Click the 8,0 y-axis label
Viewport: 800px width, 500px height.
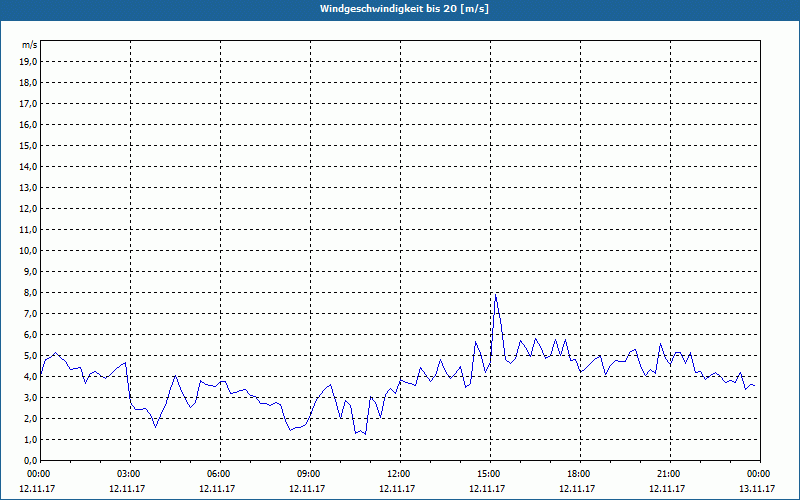pos(30,293)
